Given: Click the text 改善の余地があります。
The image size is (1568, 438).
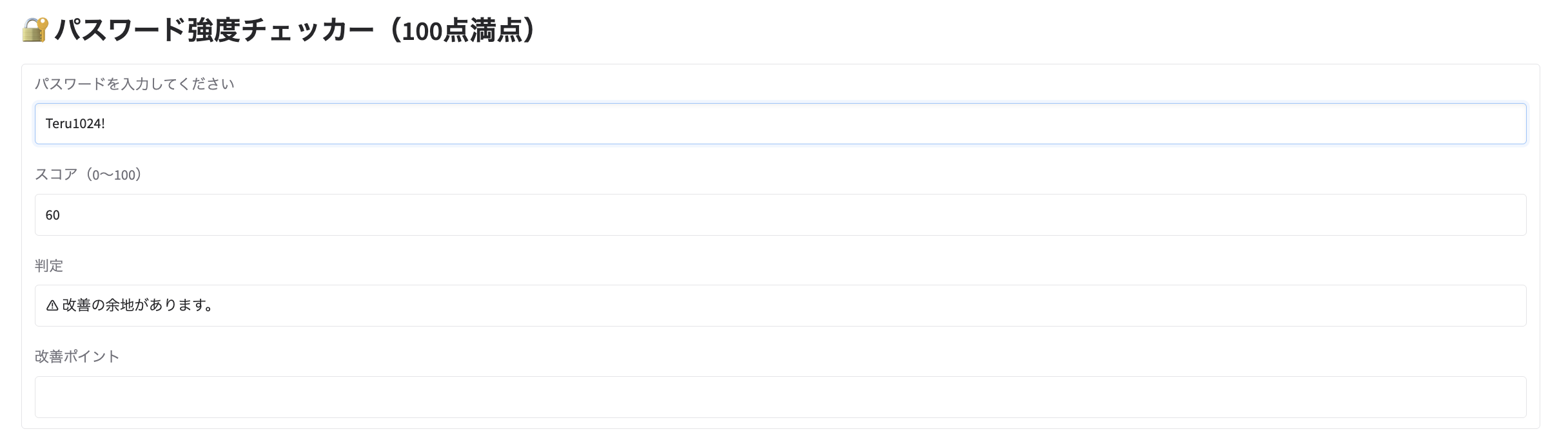Looking at the screenshot, I should [137, 306].
